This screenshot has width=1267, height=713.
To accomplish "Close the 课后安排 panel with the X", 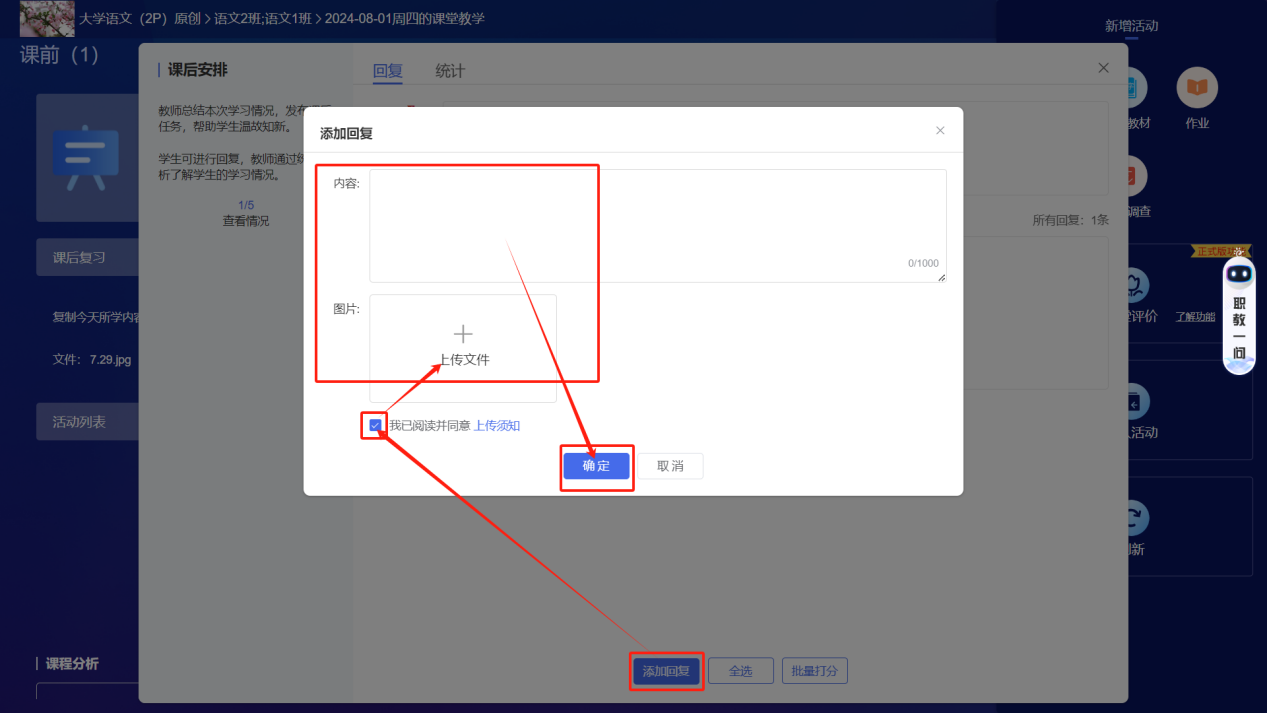I will (x=1103, y=68).
